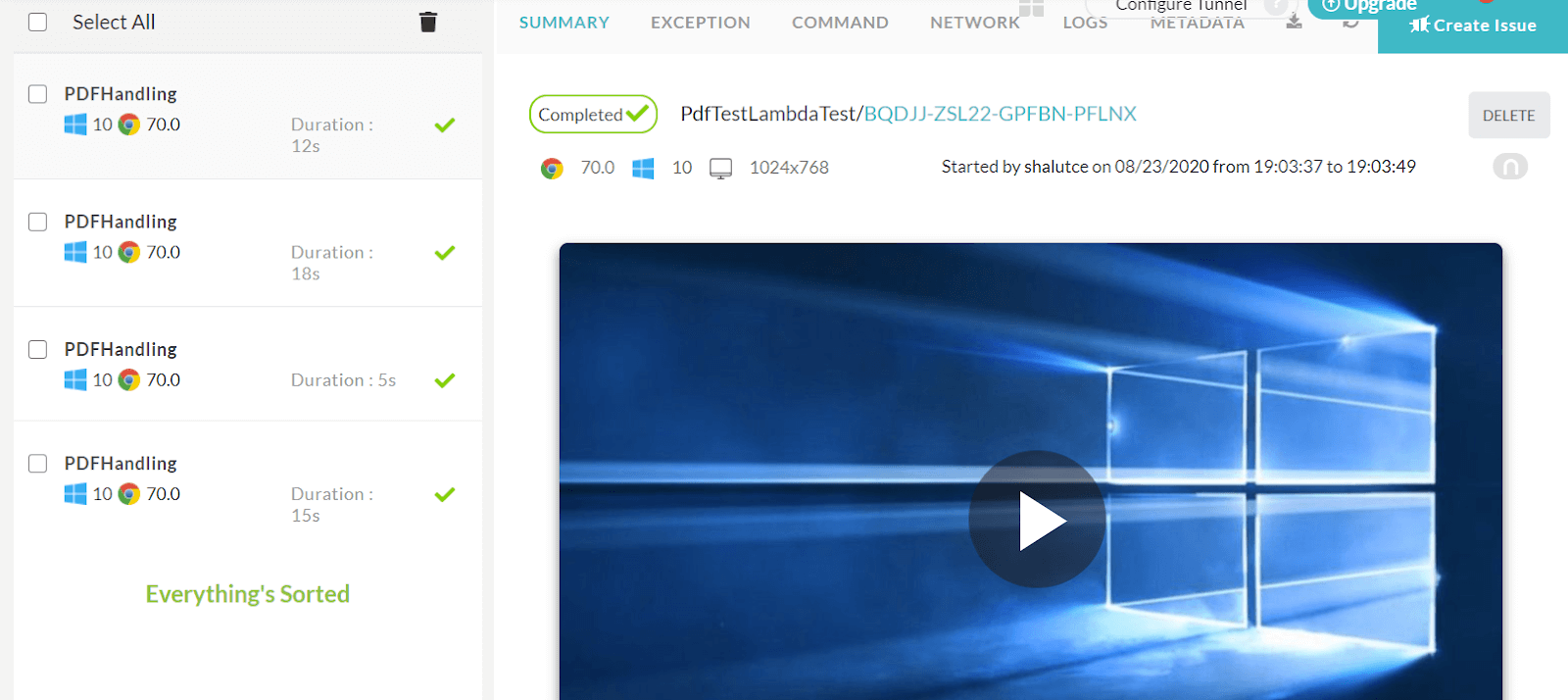Click the green checkmark of the 15s test
The image size is (1568, 700).
point(445,494)
